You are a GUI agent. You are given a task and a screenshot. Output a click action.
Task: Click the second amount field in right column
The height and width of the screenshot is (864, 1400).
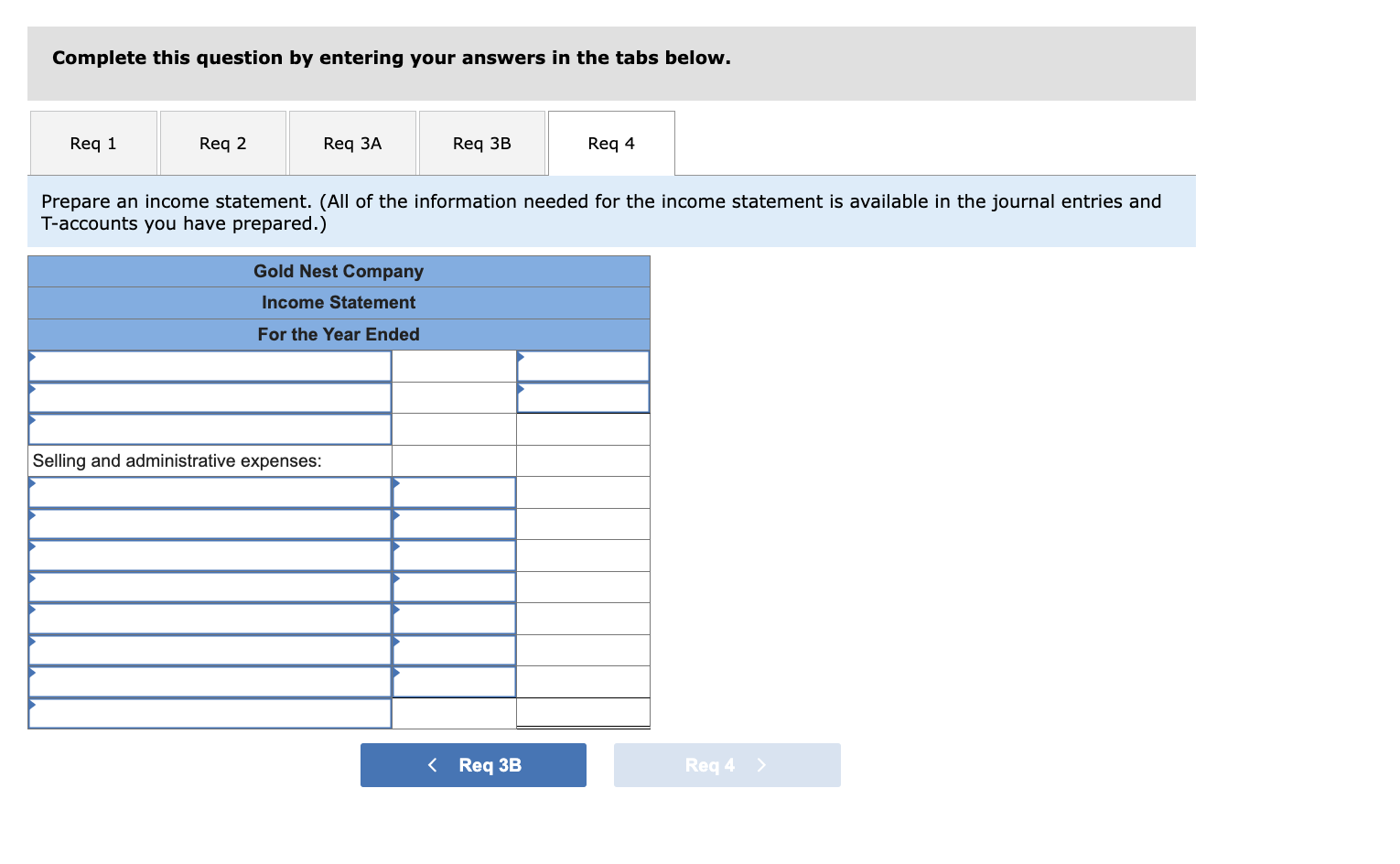point(583,396)
